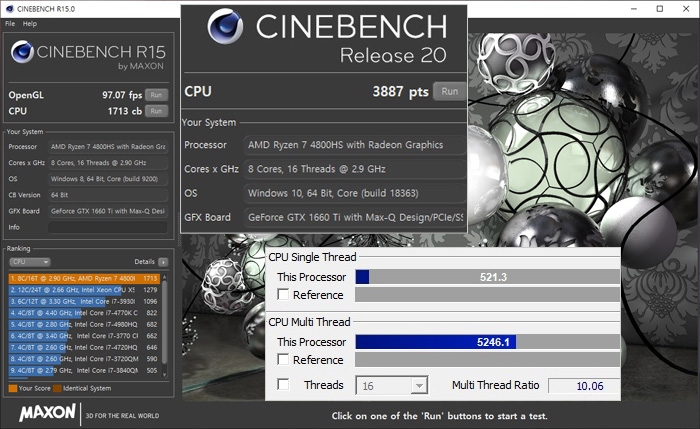Select ranking row Intel Xeon CPU 1279

84,290
